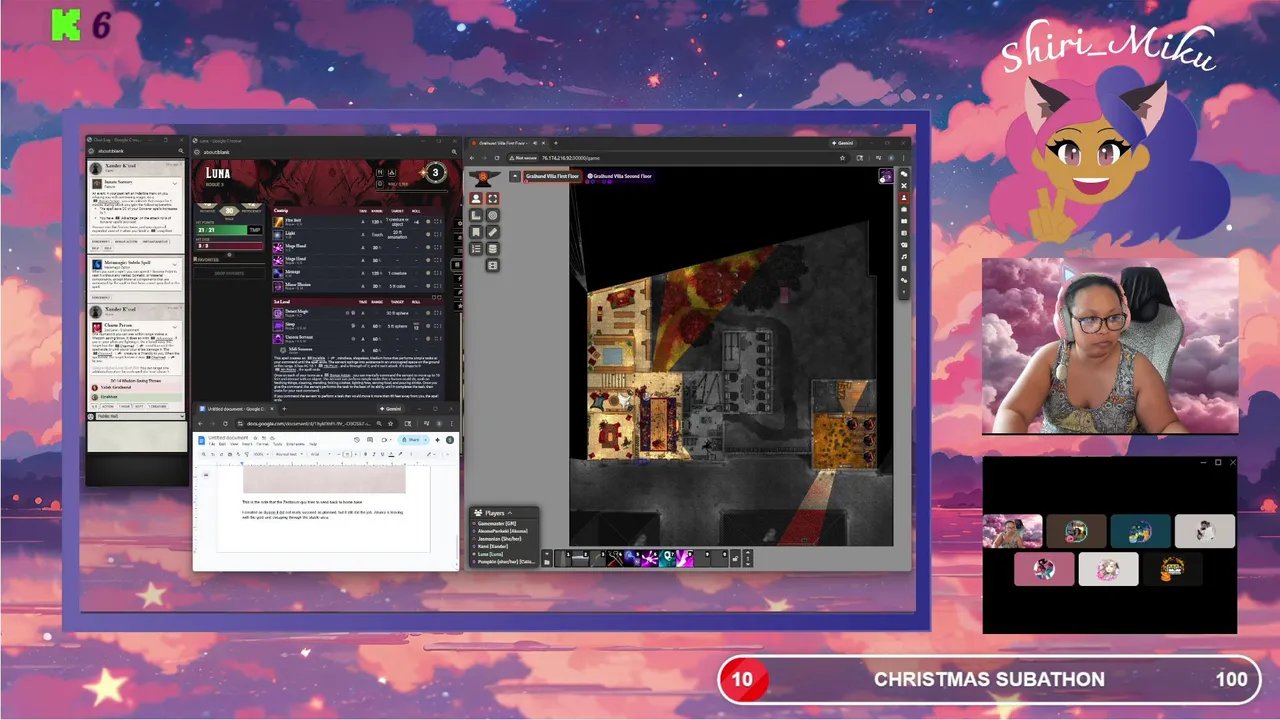Open the Rollable Tables sidebar tab
Viewport: 1280px width, 720px height.
904,233
